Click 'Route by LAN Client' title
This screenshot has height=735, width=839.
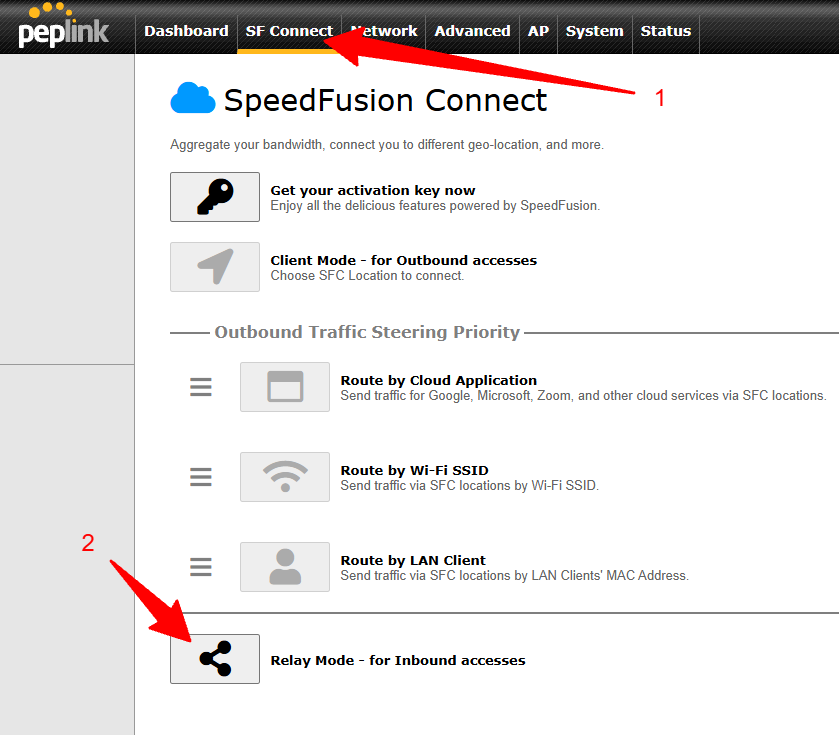tap(413, 560)
